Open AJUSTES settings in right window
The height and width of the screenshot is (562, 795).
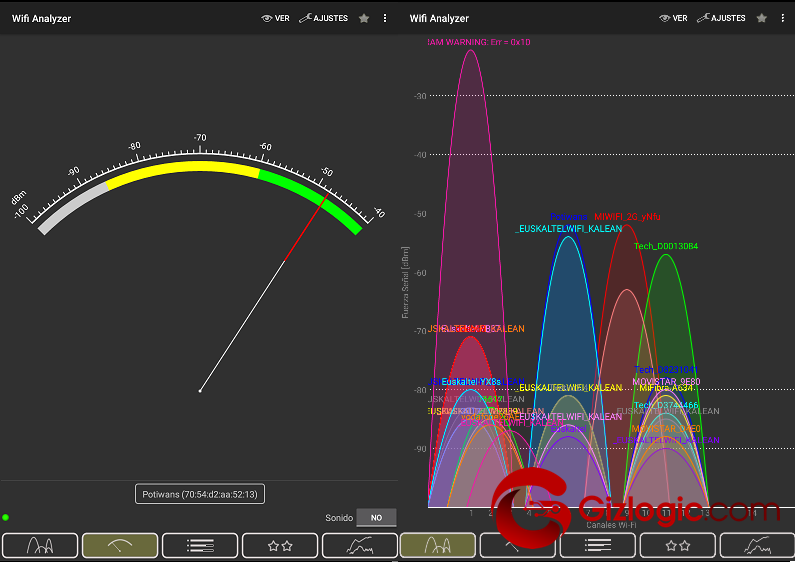[x=721, y=18]
